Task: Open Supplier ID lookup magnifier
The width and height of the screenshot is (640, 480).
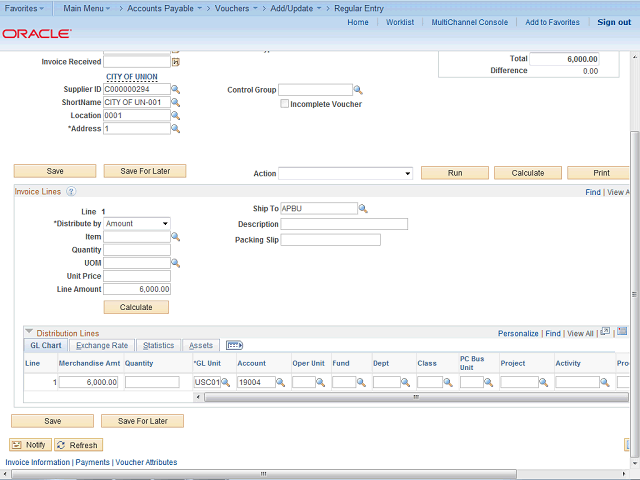Action: click(176, 89)
